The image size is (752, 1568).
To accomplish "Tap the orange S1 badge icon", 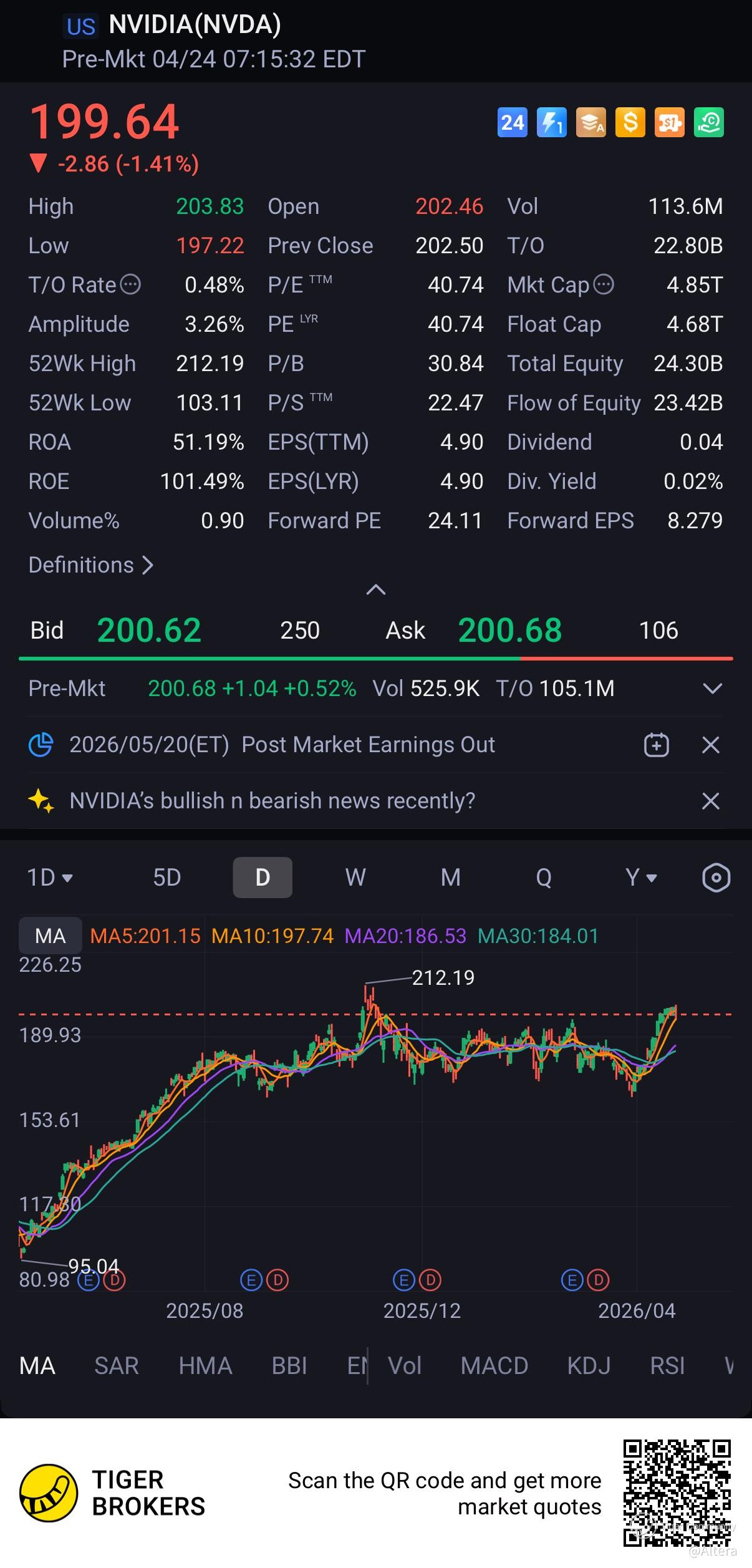I will coord(669,122).
